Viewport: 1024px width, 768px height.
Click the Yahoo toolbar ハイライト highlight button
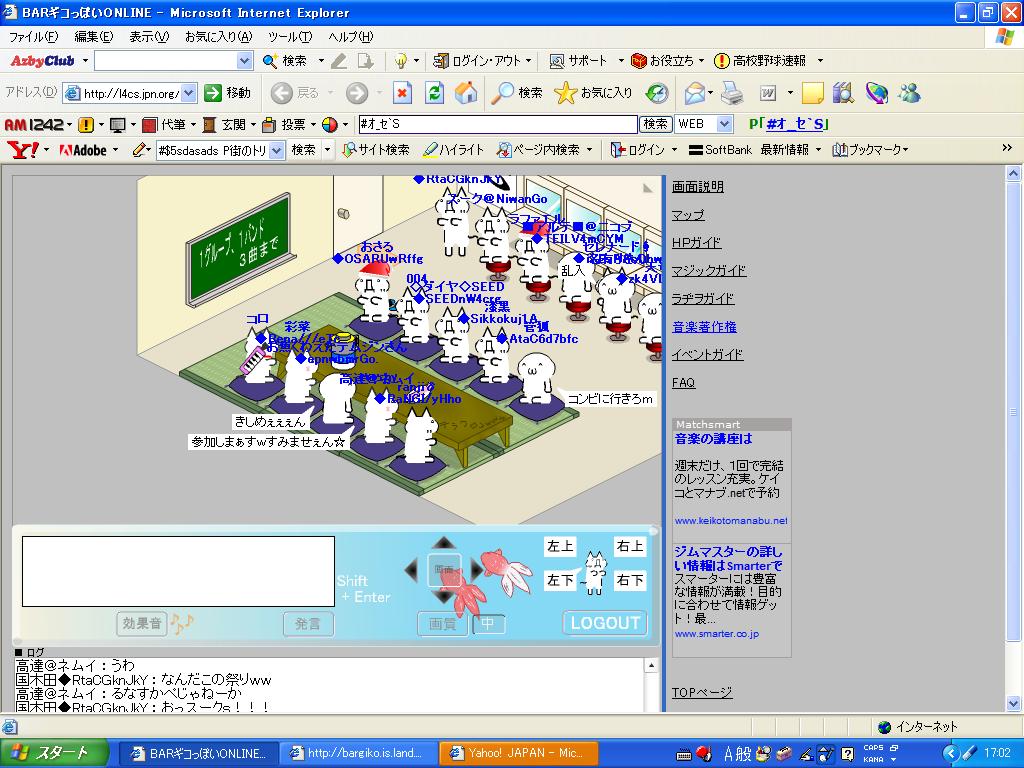[453, 150]
